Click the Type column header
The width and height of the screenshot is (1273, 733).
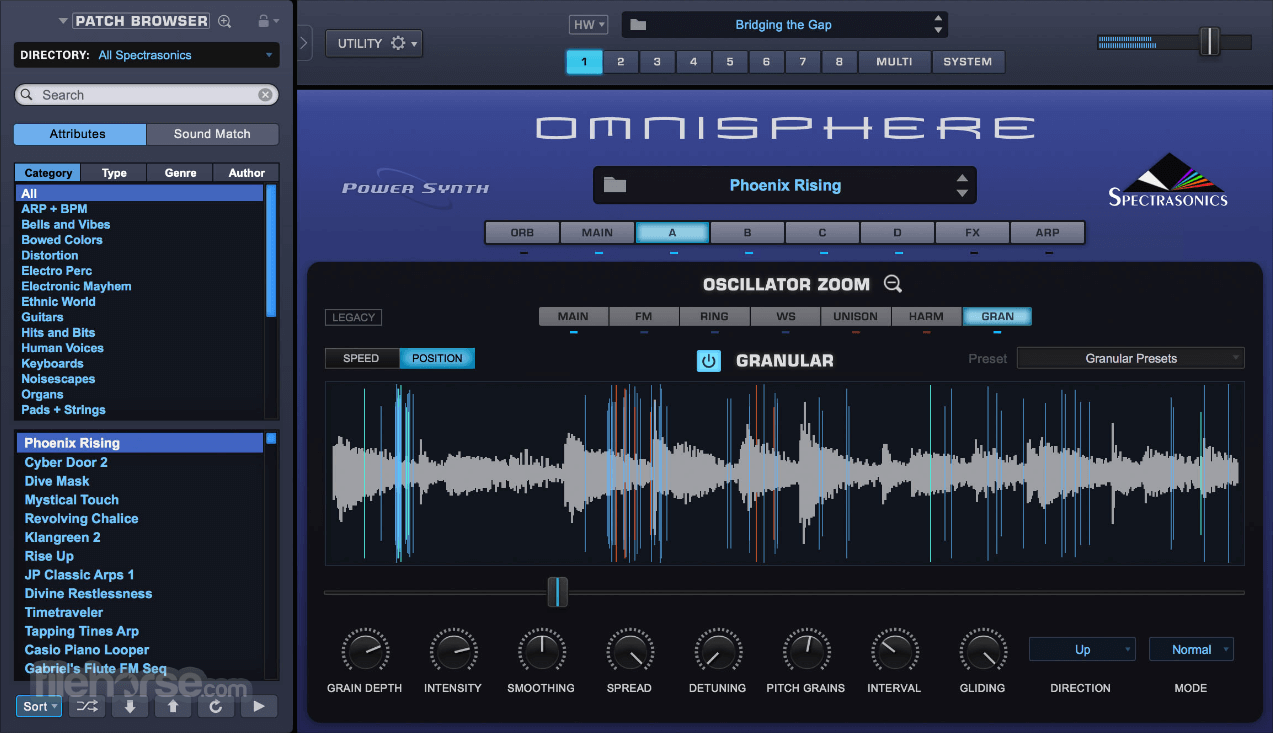114,173
